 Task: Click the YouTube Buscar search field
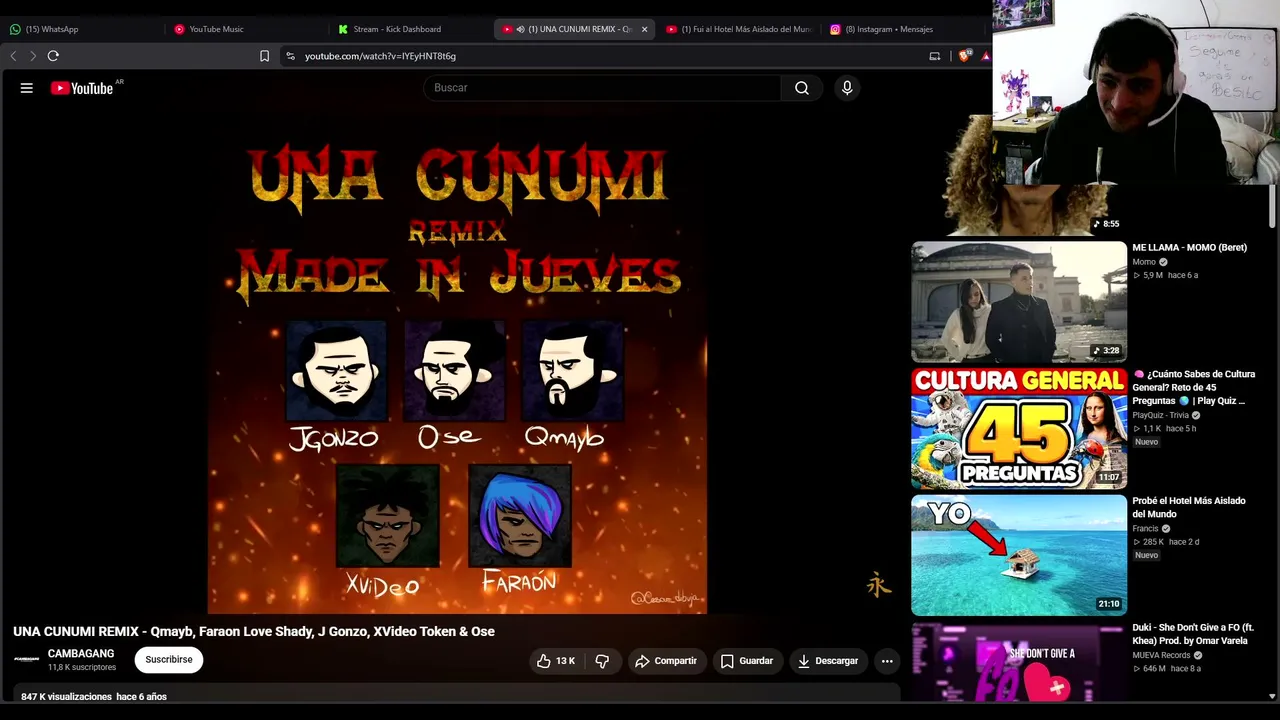[x=602, y=88]
